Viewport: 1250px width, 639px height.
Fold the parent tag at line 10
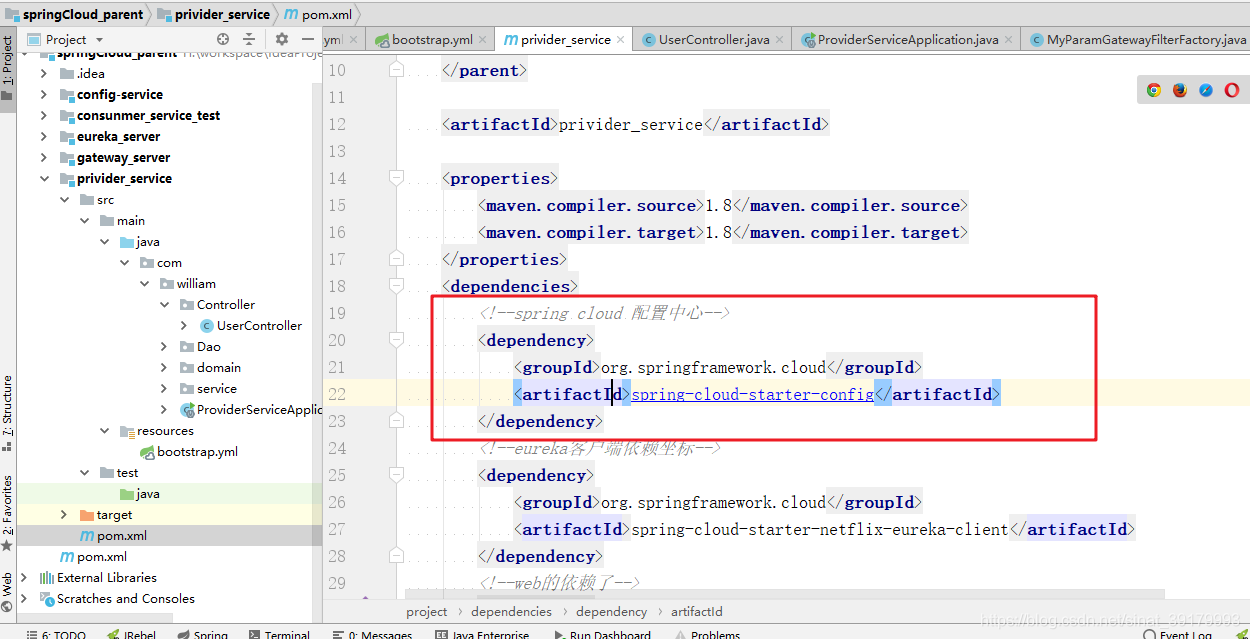click(x=397, y=70)
